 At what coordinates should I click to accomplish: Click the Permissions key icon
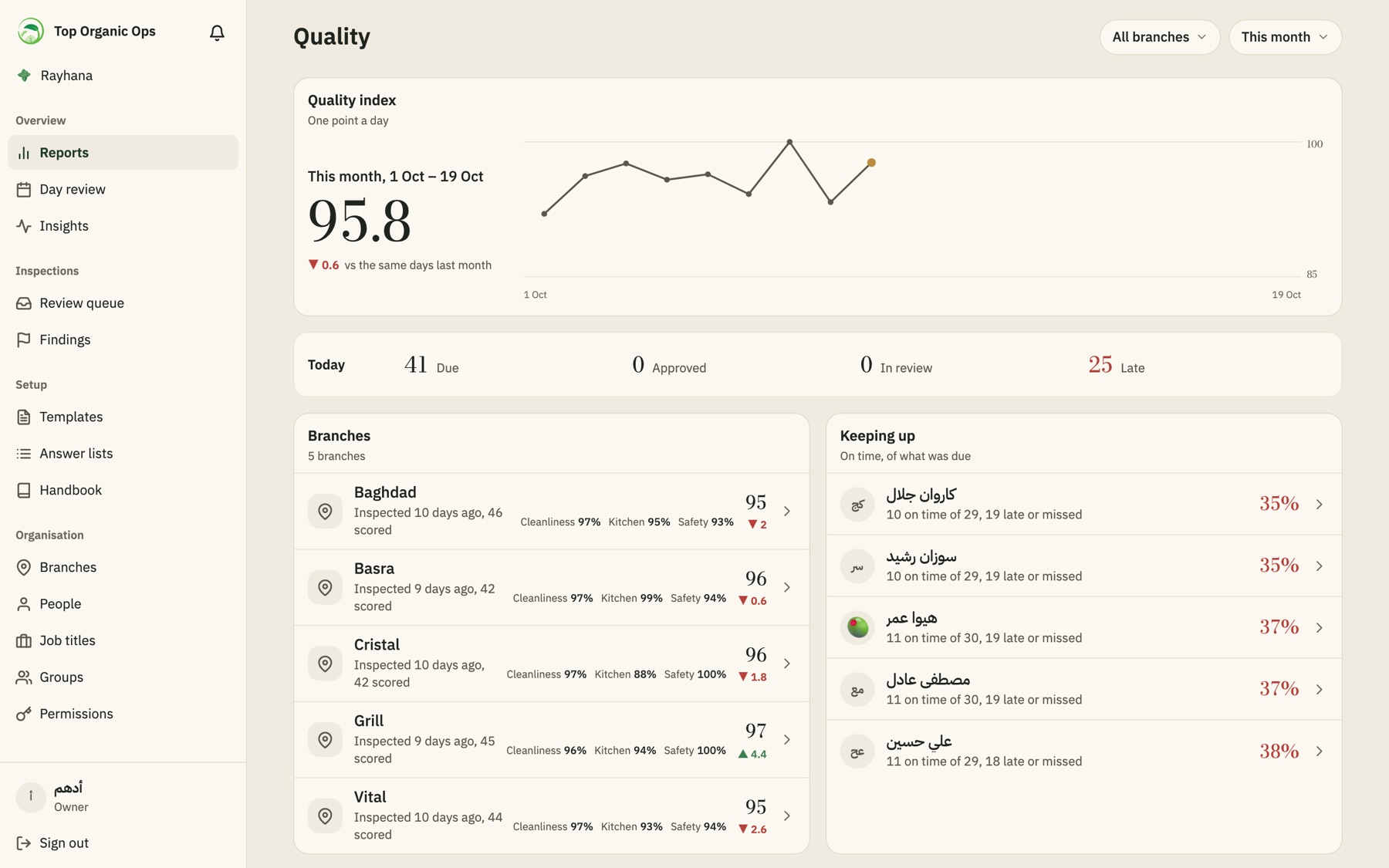tap(24, 714)
